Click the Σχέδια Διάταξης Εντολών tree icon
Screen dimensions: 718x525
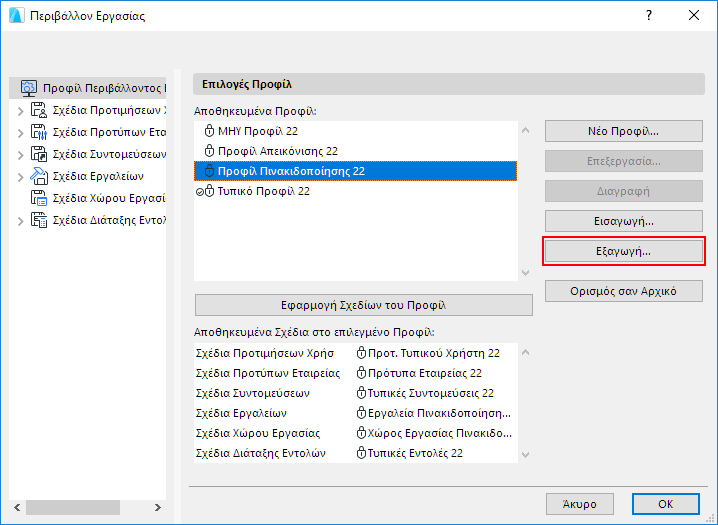click(x=40, y=220)
